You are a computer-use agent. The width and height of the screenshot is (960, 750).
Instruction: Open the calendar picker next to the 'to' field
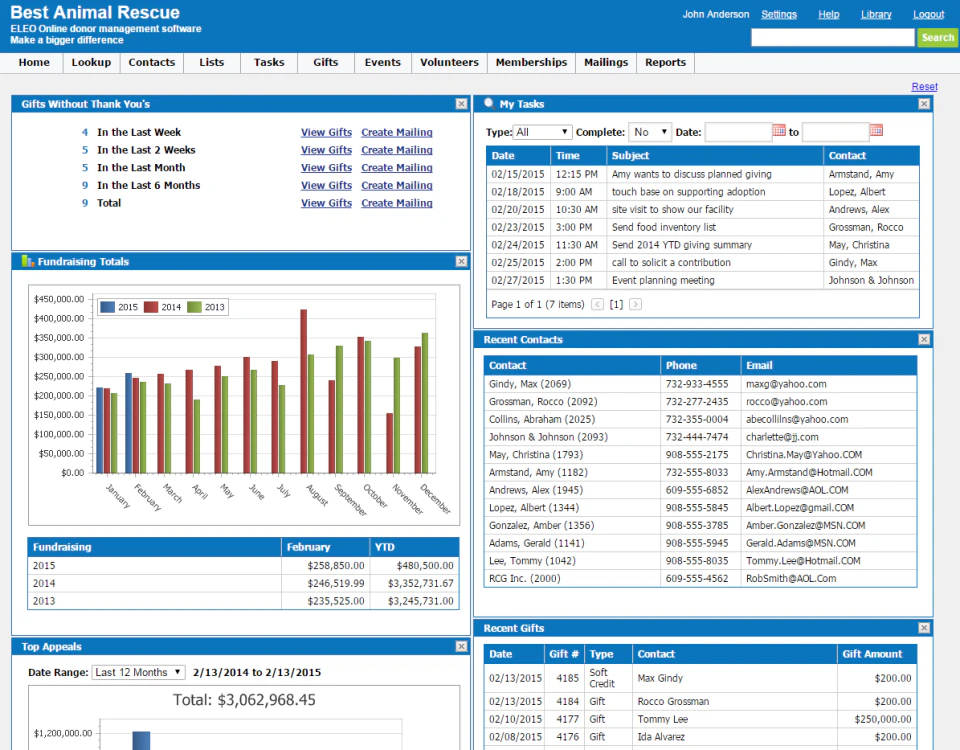[x=876, y=130]
